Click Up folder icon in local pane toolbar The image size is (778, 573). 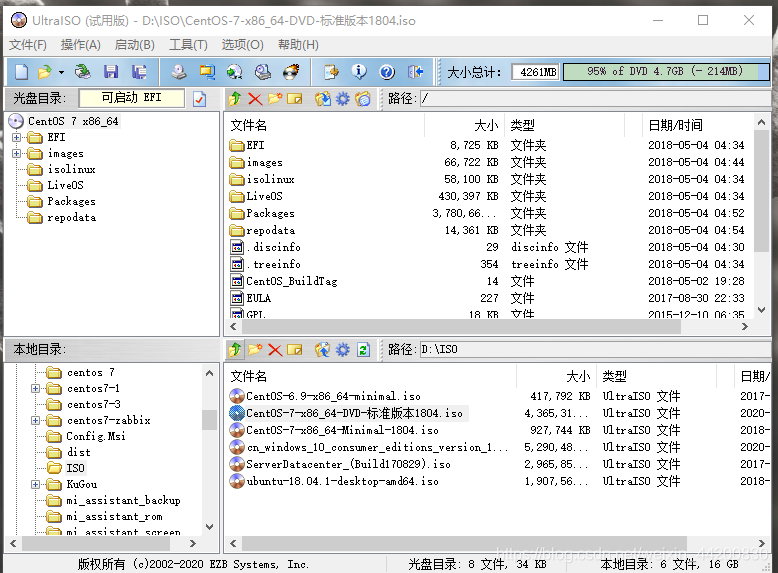(x=235, y=350)
